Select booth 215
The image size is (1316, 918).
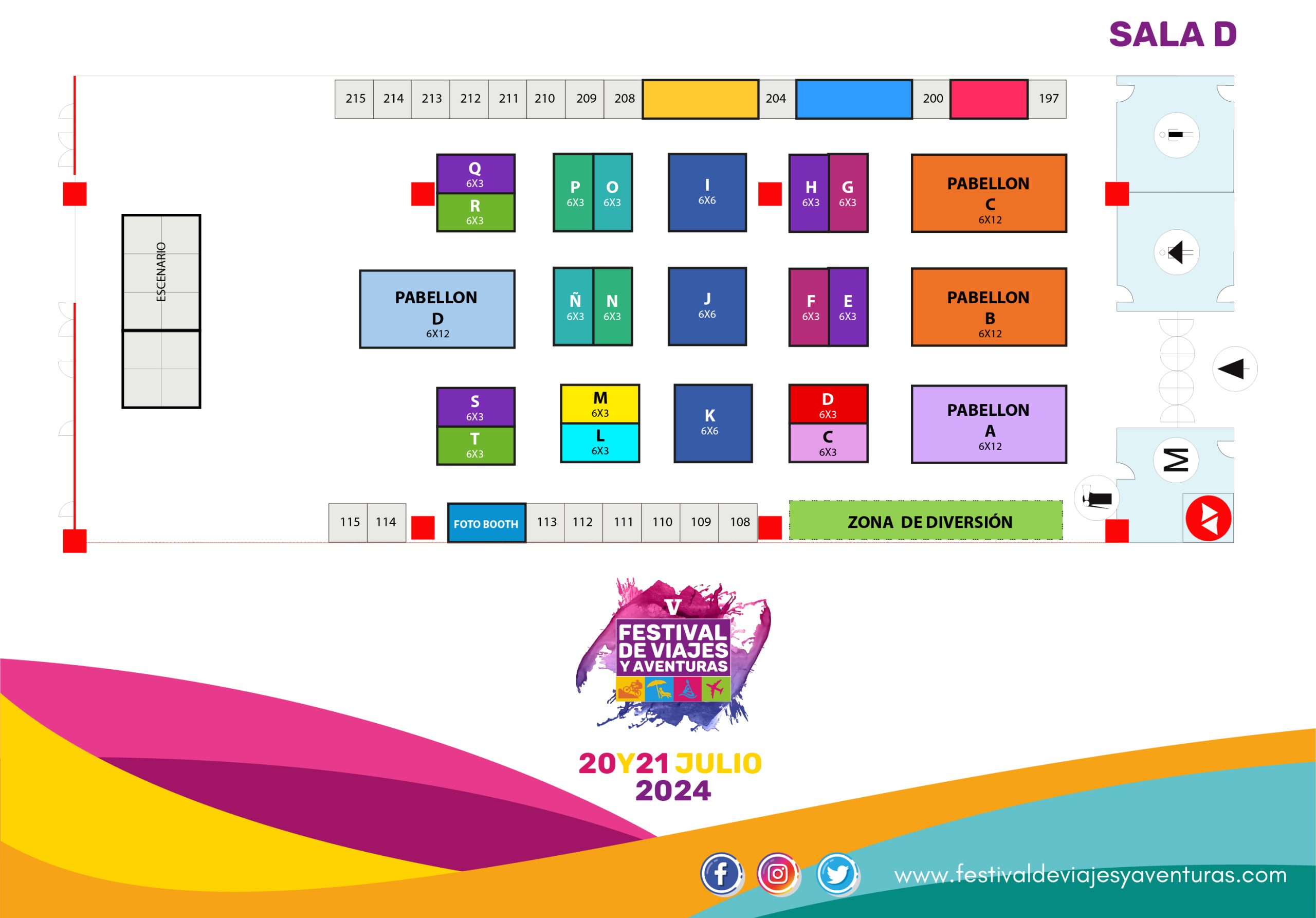click(355, 99)
